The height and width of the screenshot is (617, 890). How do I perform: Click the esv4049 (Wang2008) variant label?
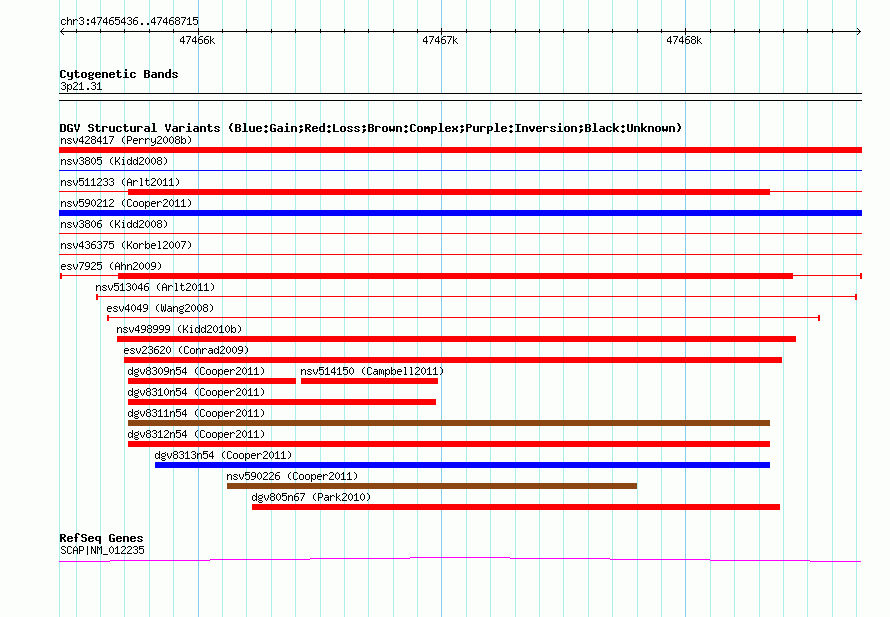(x=160, y=308)
